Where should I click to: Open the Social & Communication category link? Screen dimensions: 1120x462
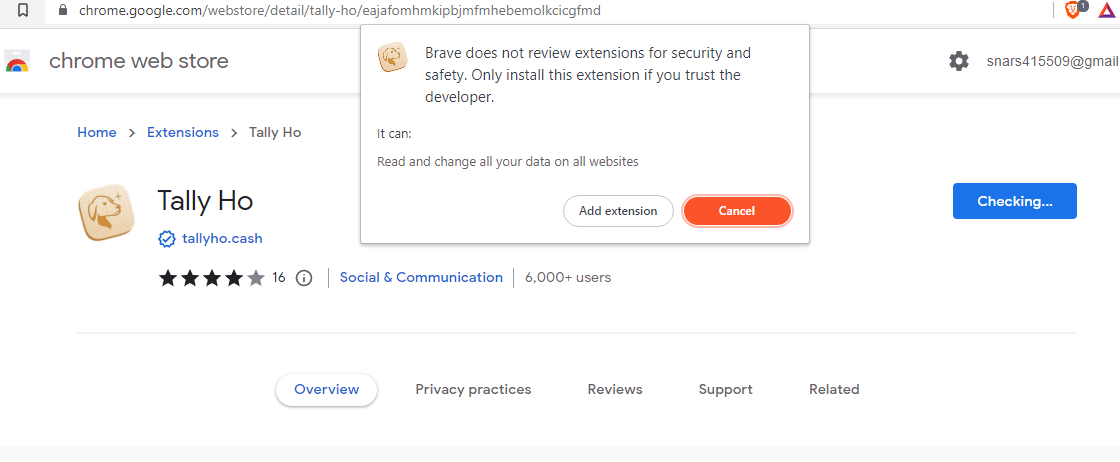[421, 278]
